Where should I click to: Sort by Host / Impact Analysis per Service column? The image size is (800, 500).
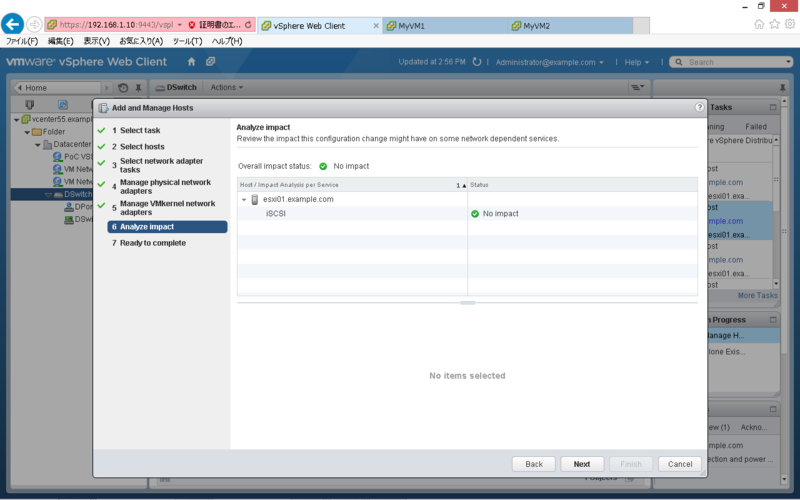pyautogui.click(x=352, y=185)
